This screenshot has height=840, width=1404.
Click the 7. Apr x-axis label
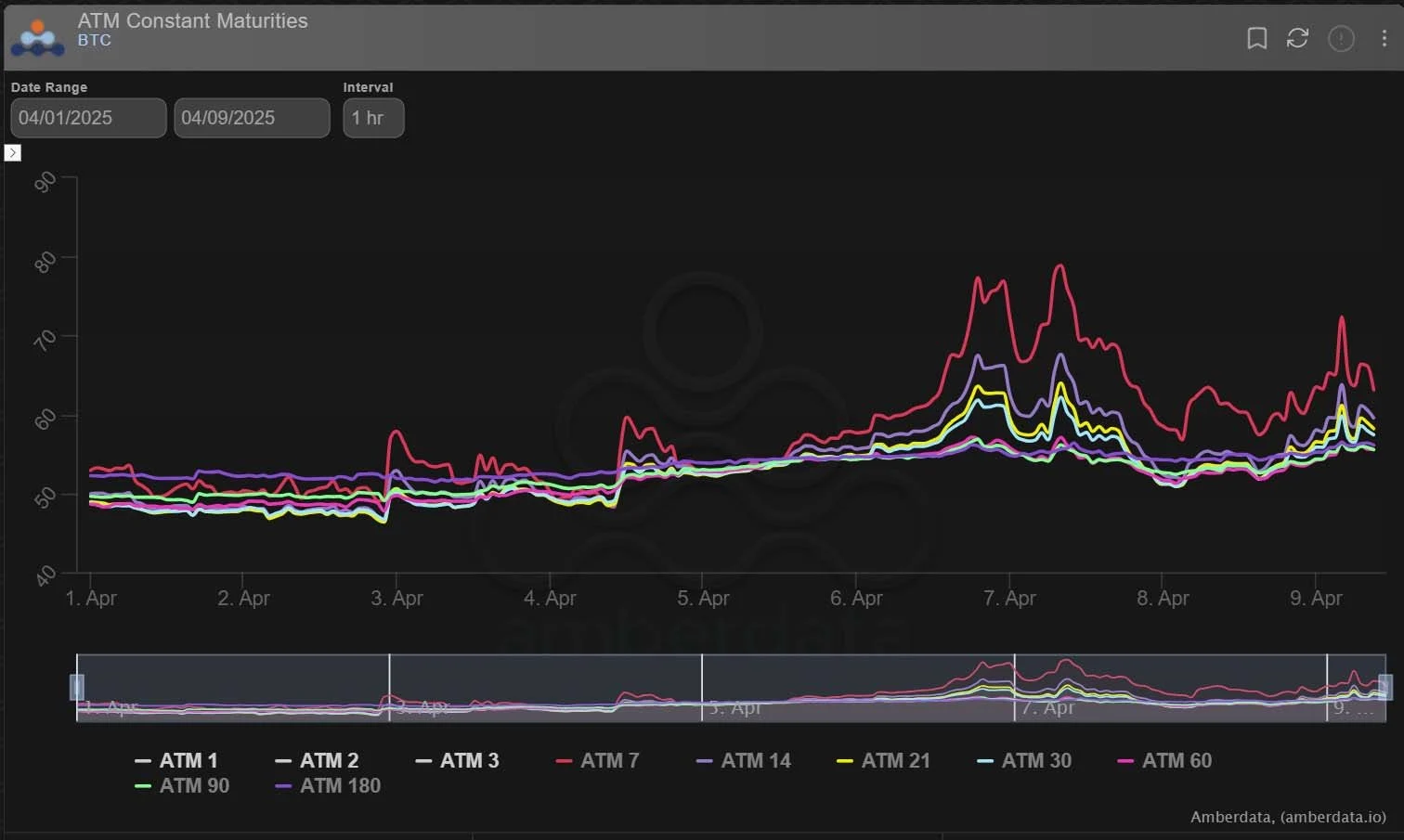click(x=1009, y=599)
